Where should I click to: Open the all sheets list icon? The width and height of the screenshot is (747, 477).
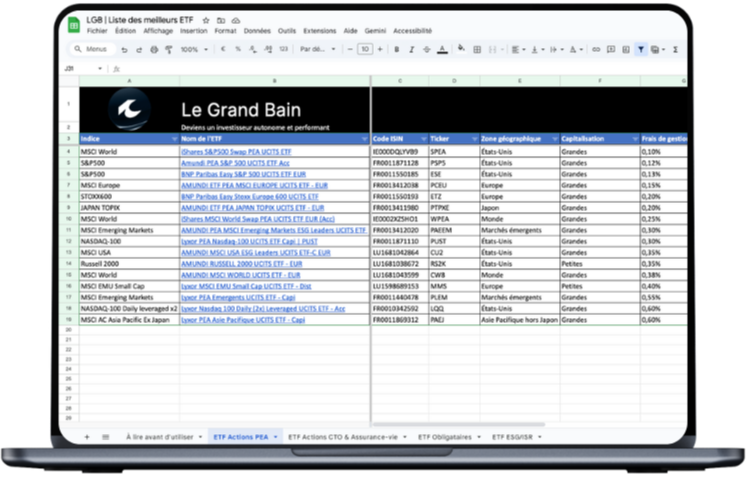106,437
